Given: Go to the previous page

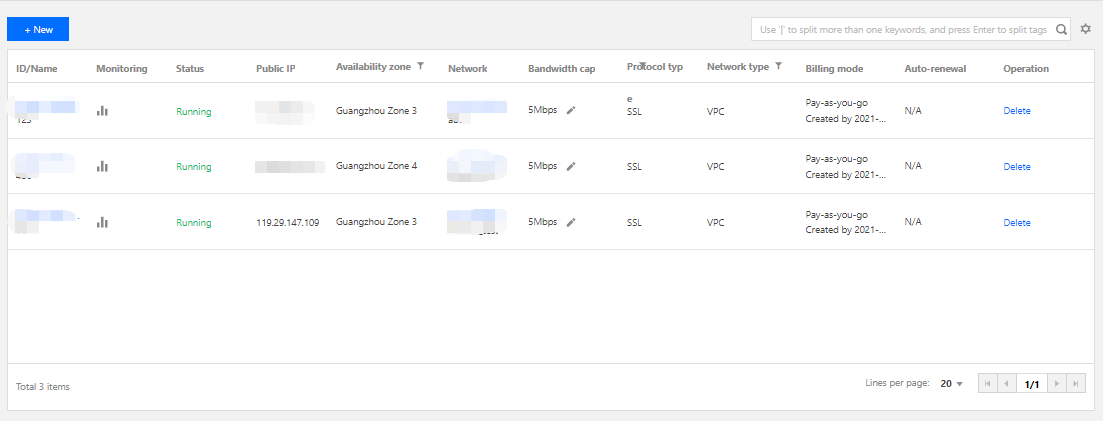Looking at the screenshot, I should (x=1006, y=383).
